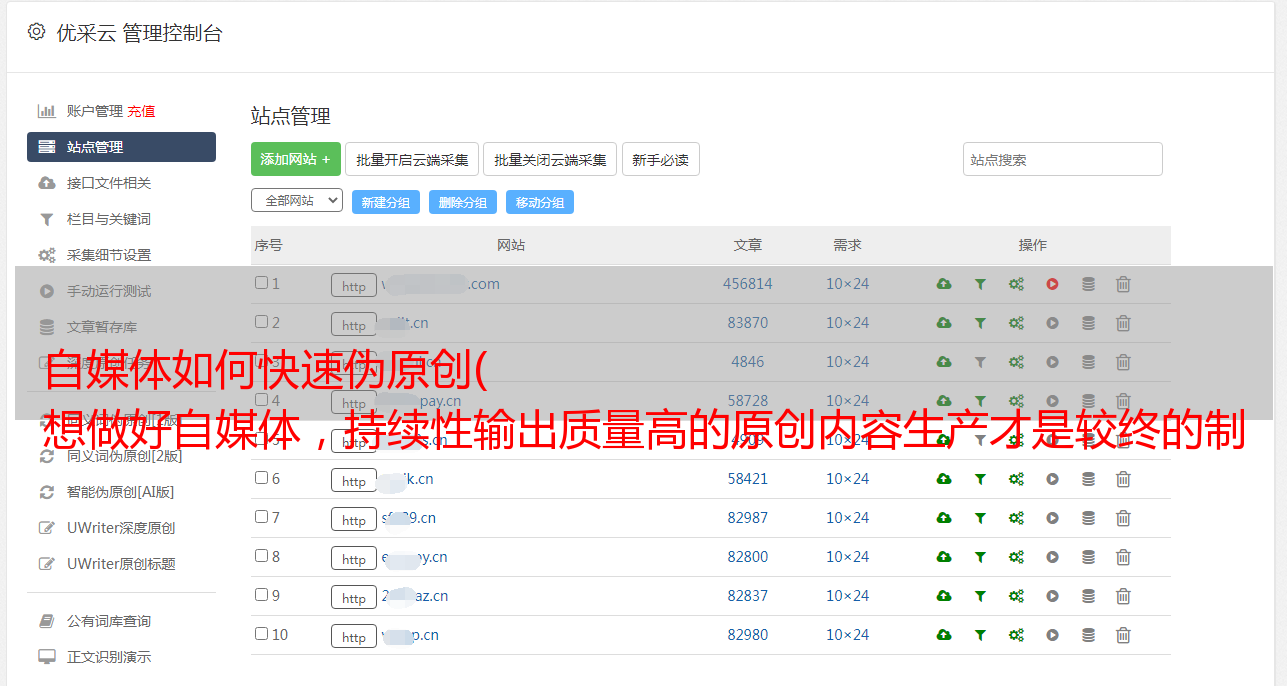The image size is (1287, 686).
Task: Check the box next to row 10
Action: 261,634
